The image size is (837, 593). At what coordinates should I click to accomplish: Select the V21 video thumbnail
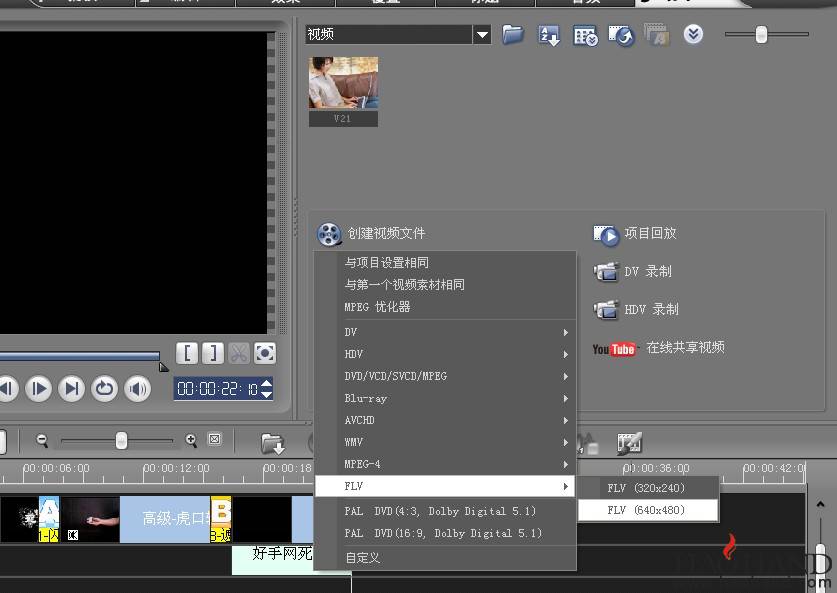point(343,91)
